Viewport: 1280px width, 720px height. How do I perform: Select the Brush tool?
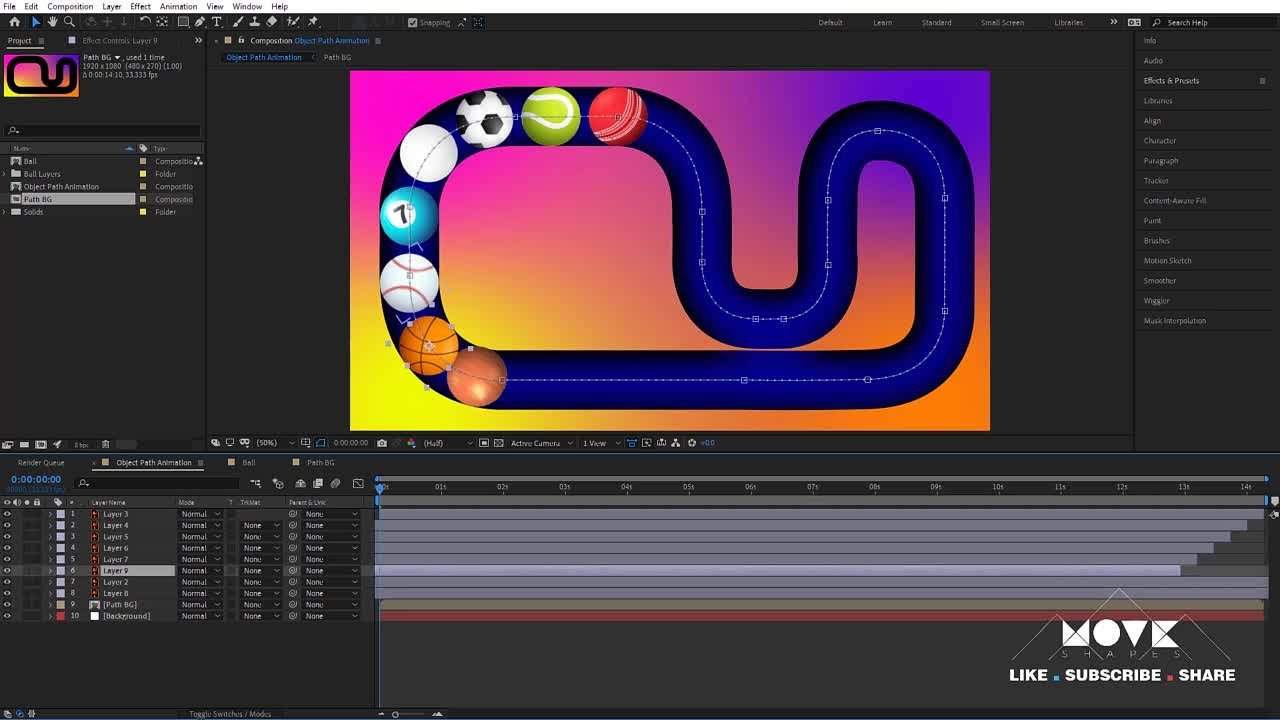(x=238, y=22)
